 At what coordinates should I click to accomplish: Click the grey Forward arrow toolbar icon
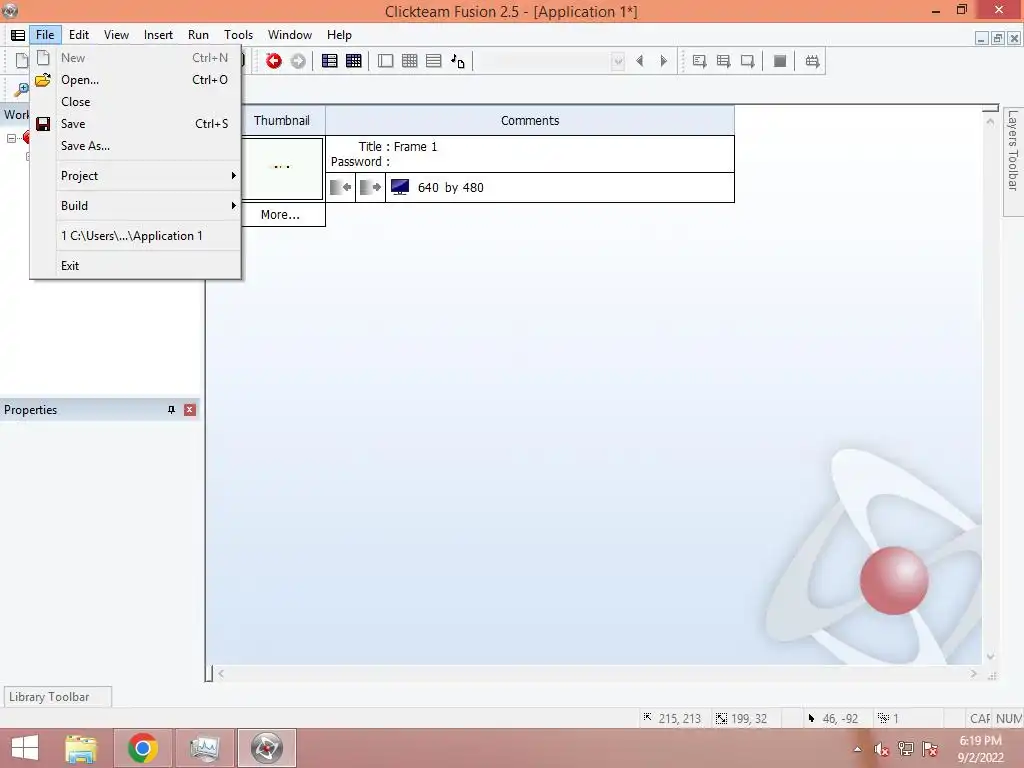(x=298, y=61)
